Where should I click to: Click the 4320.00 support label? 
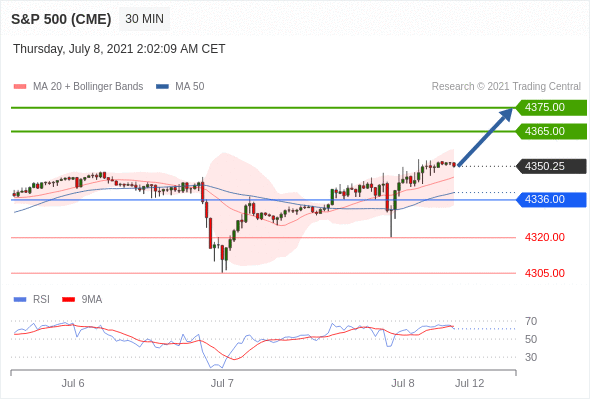point(545,237)
